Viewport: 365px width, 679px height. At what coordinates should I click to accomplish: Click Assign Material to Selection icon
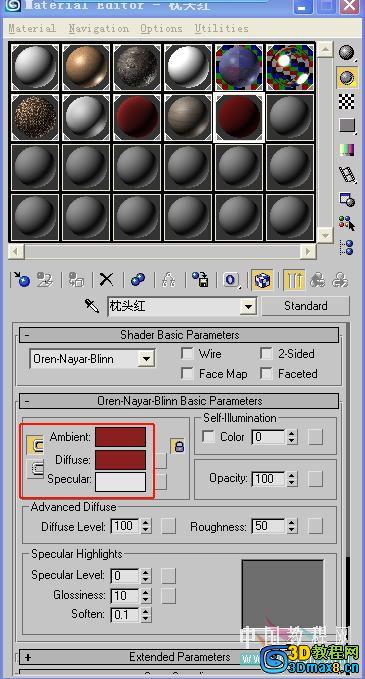click(x=76, y=280)
